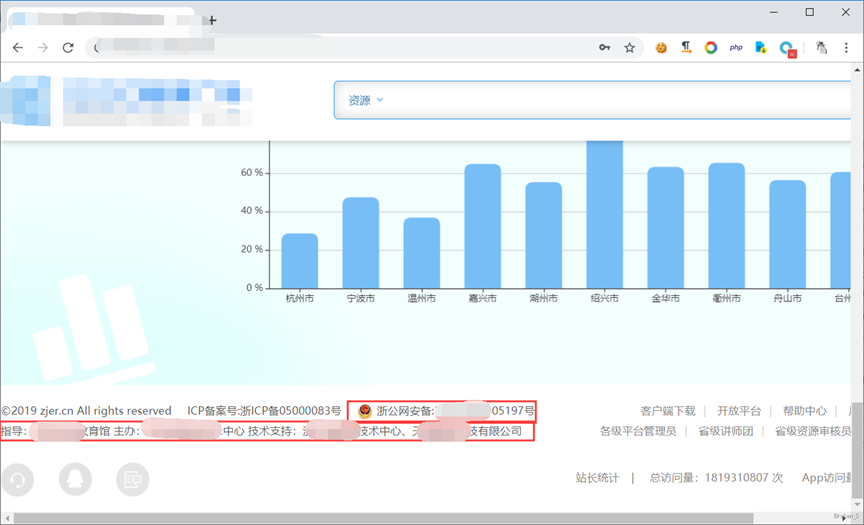Image resolution: width=864 pixels, height=525 pixels.
Task: Click the QQ penguin icon in footer
Action: point(75,480)
